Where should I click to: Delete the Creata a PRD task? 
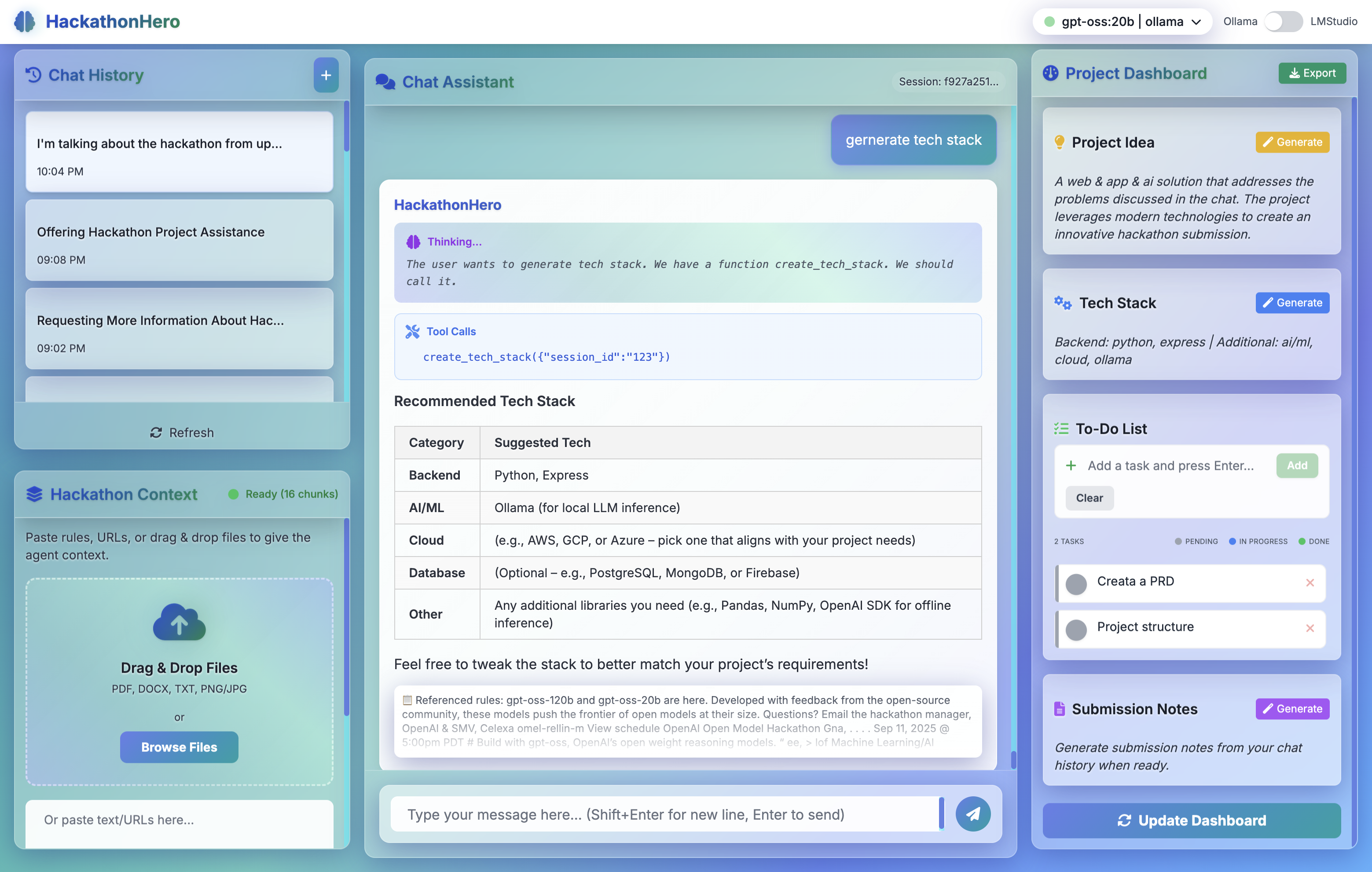(1310, 582)
